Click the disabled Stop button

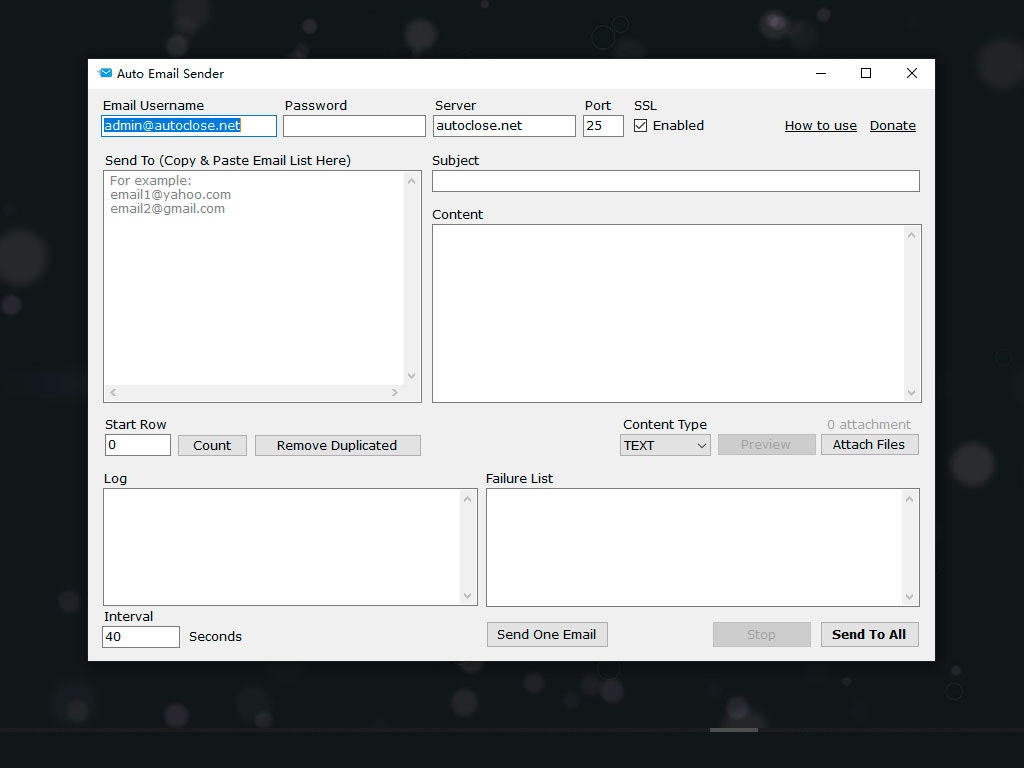[761, 634]
